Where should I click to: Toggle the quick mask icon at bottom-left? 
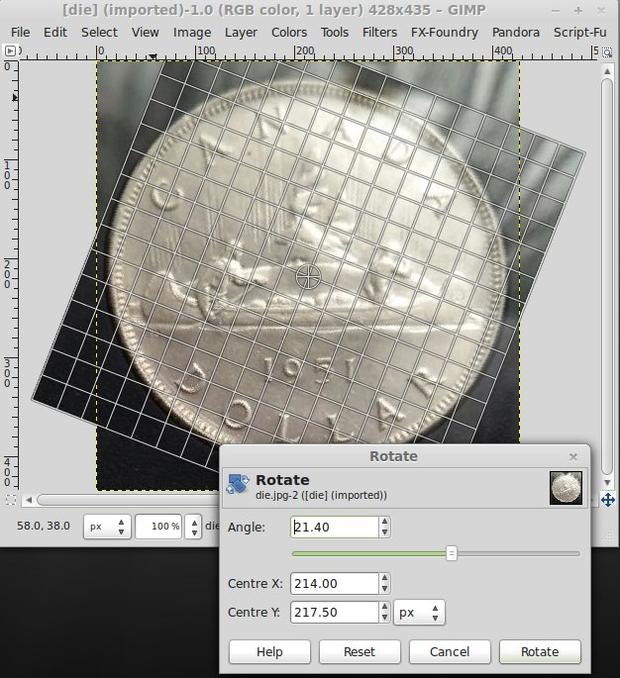pyautogui.click(x=11, y=500)
